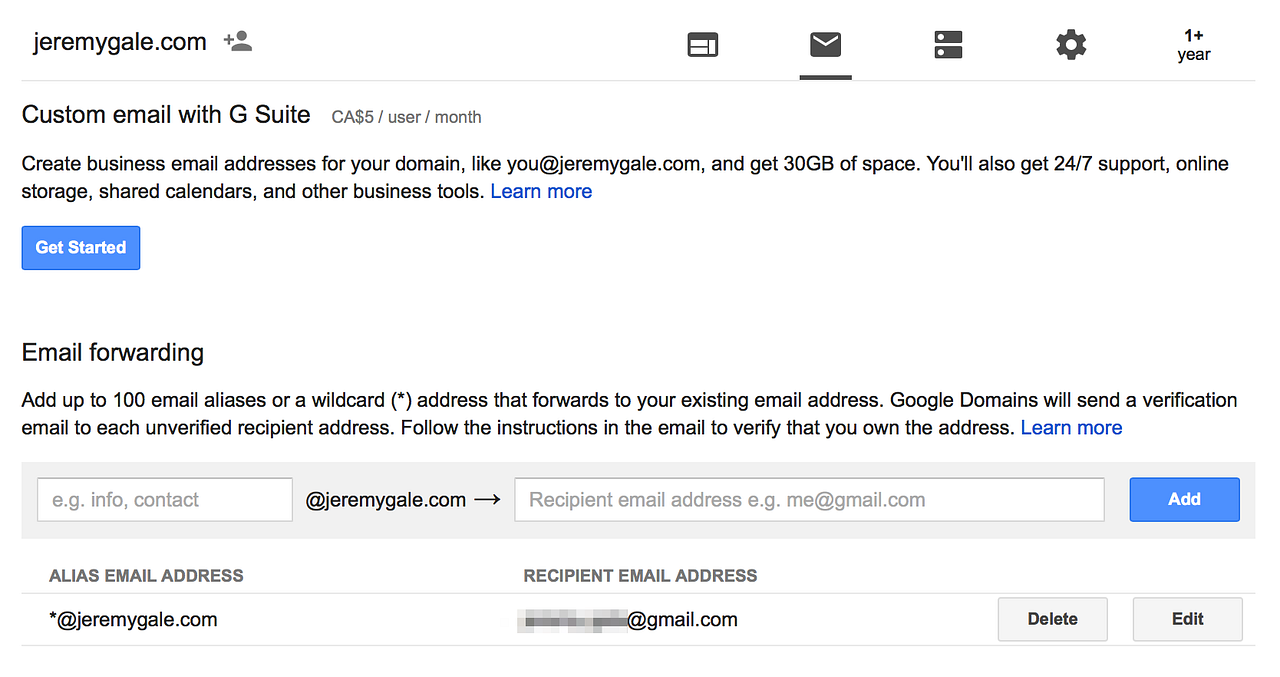1280x677 pixels.
Task: Select the jeremygale.com domain title
Action: [x=119, y=41]
